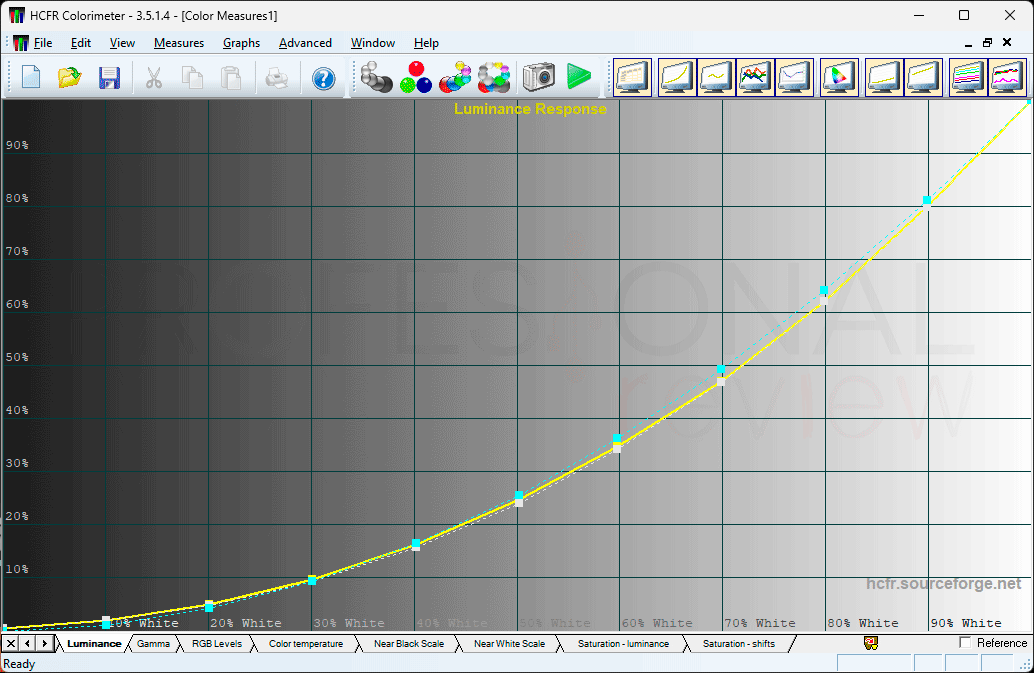This screenshot has height=673, width=1034.
Task: Open the Graphs menu
Action: pyautogui.click(x=241, y=43)
